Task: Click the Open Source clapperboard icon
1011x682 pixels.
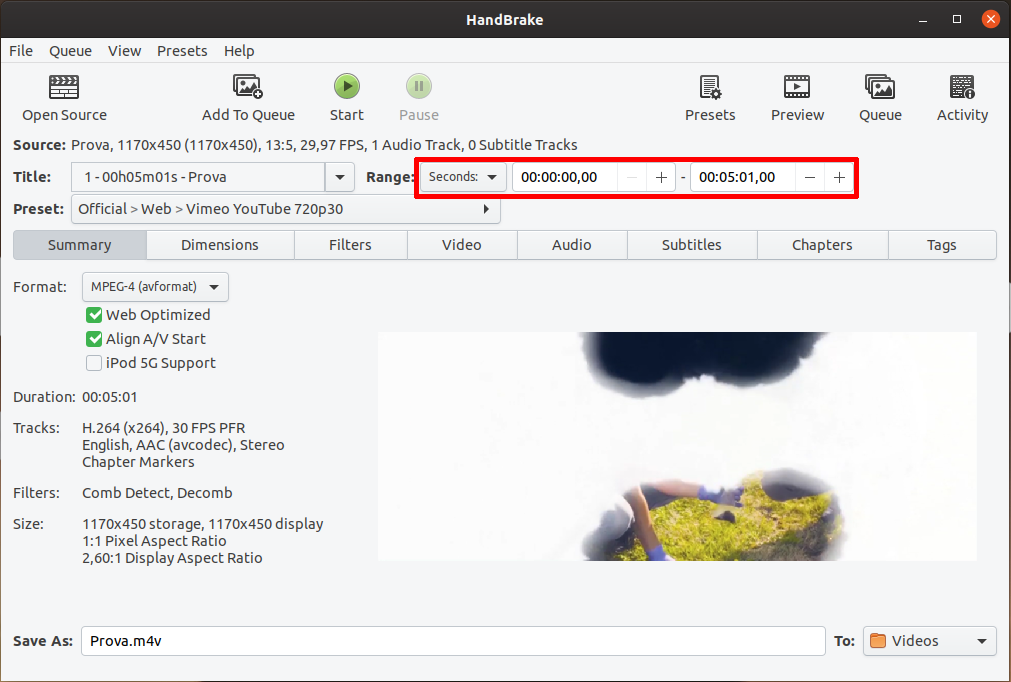Action: [64, 88]
